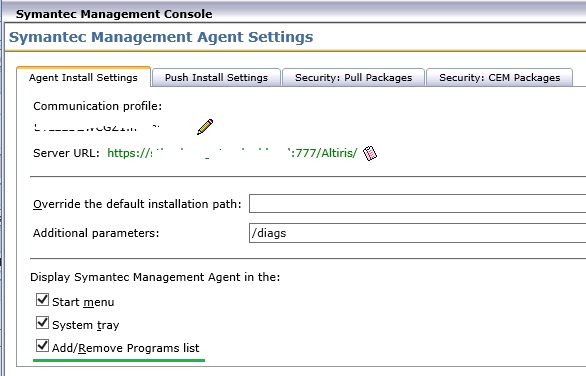Viewport: 586px width, 376px height.
Task: Uncheck the Start menu checkbox
Action: point(42,299)
